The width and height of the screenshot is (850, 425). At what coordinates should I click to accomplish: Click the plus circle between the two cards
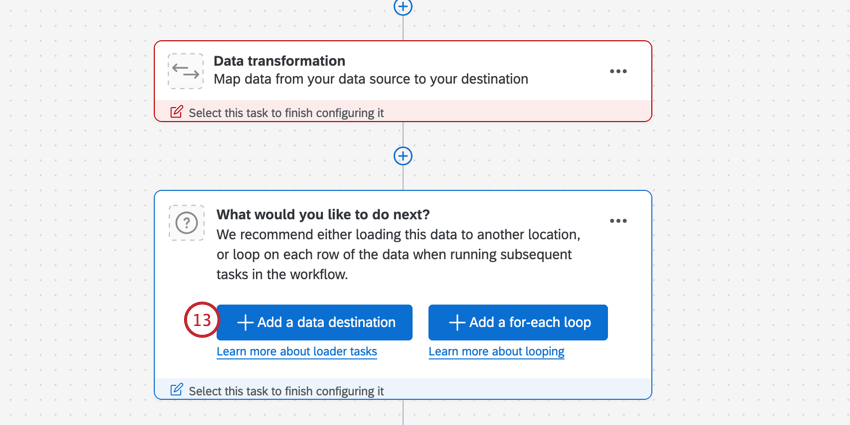pos(403,156)
